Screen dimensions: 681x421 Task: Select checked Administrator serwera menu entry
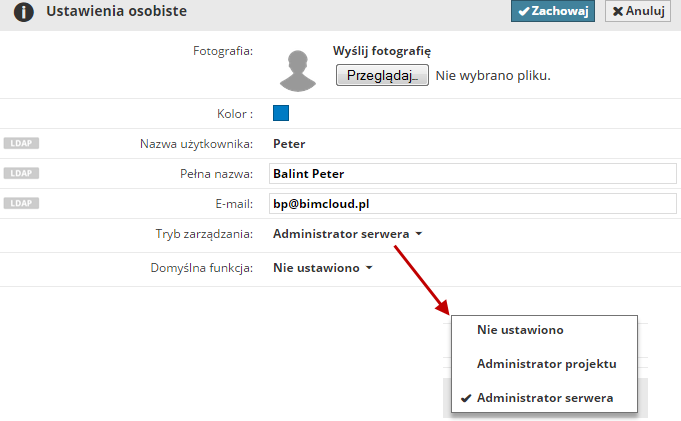(x=545, y=398)
